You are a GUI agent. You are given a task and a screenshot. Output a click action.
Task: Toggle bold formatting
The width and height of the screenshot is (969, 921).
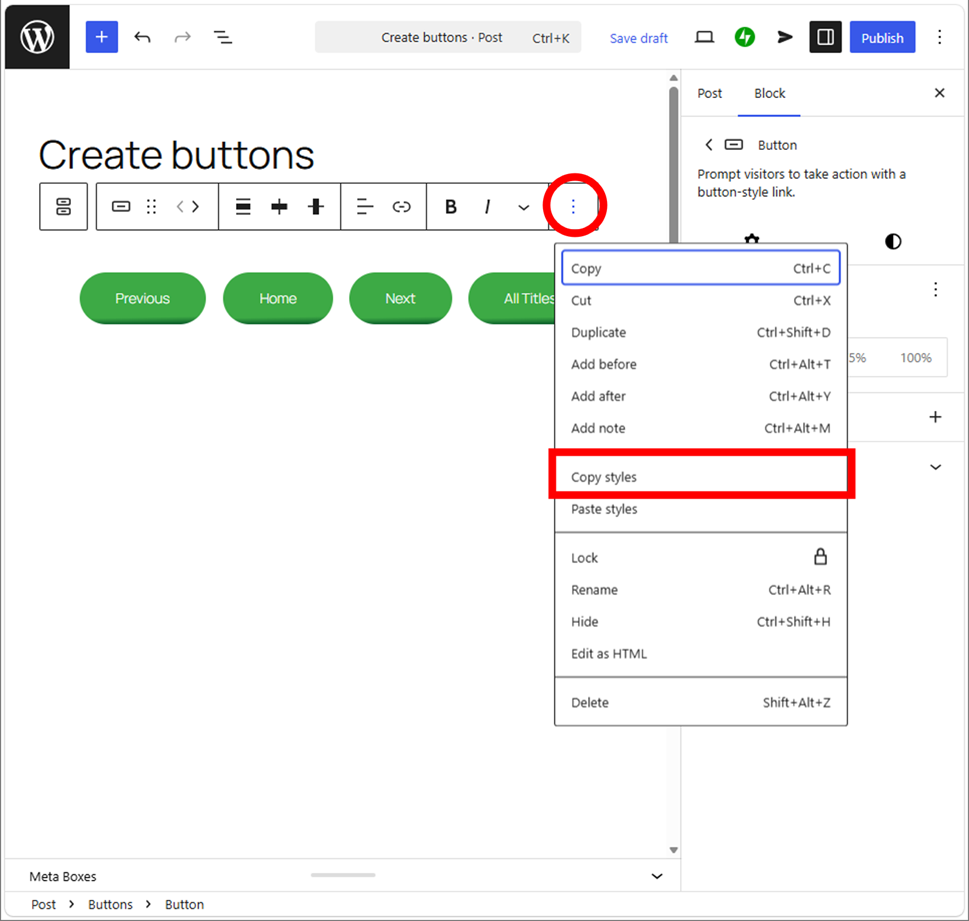(451, 206)
